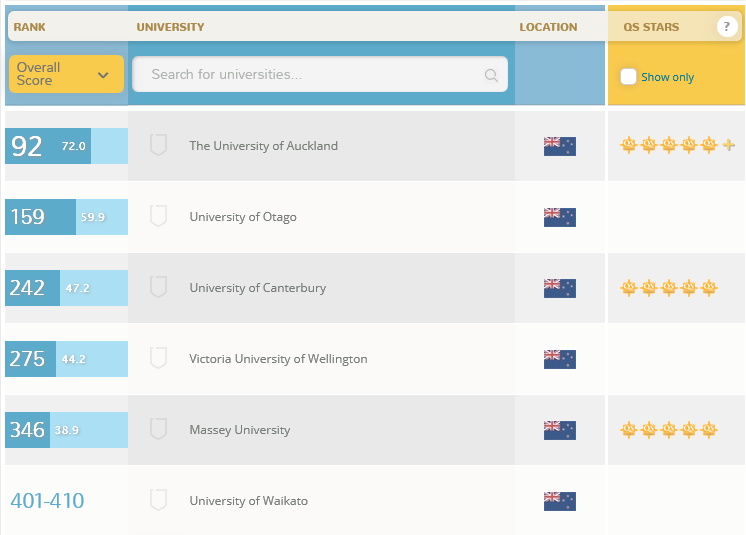The image size is (746, 535).
Task: Open Massey University link
Action: point(240,430)
